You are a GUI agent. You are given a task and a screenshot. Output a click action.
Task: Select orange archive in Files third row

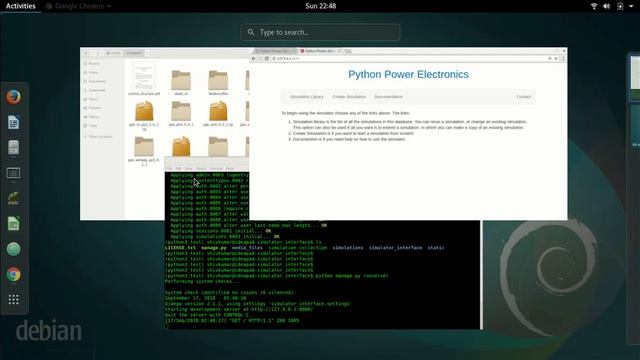tap(181, 146)
